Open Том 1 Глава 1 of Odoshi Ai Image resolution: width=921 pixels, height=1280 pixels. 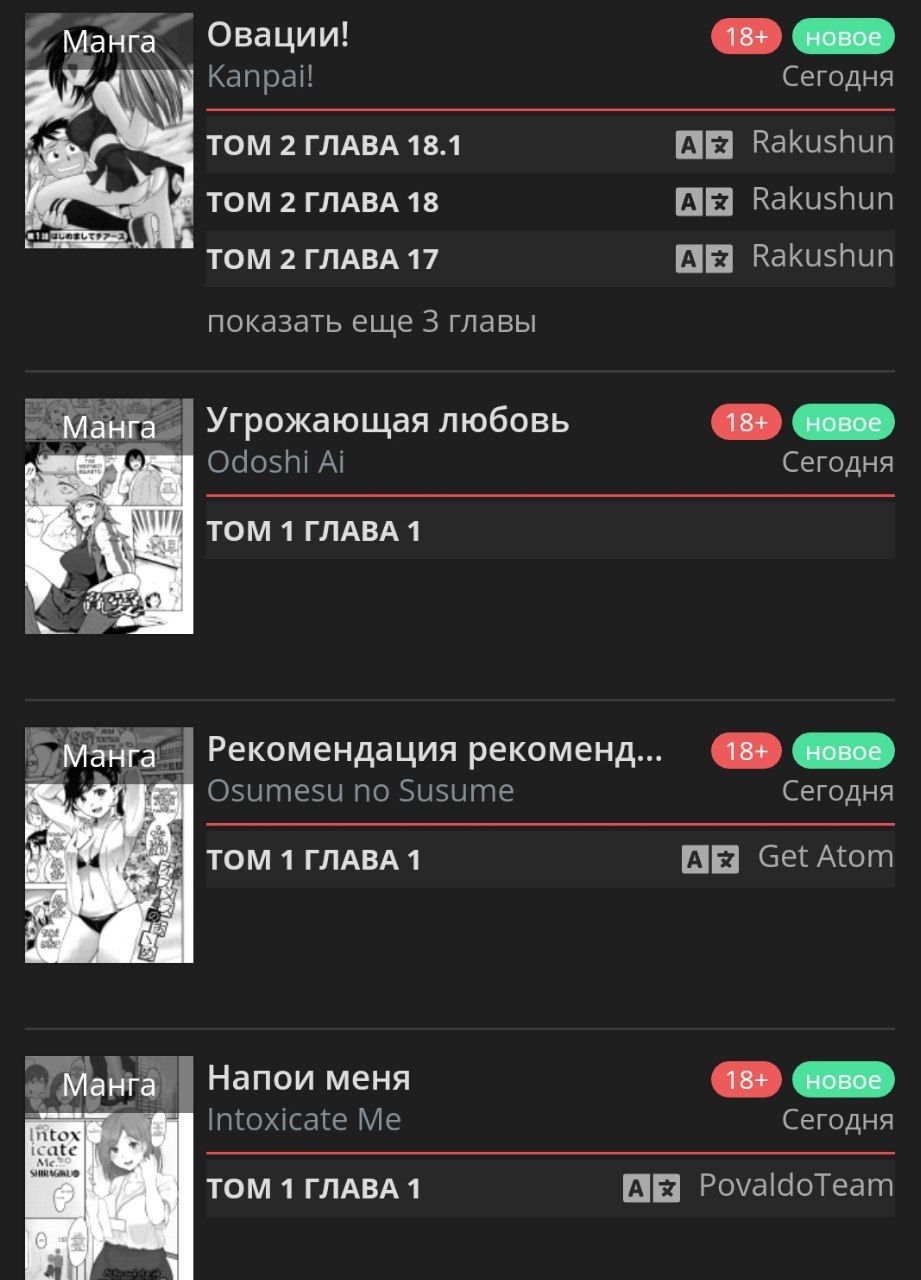click(550, 531)
